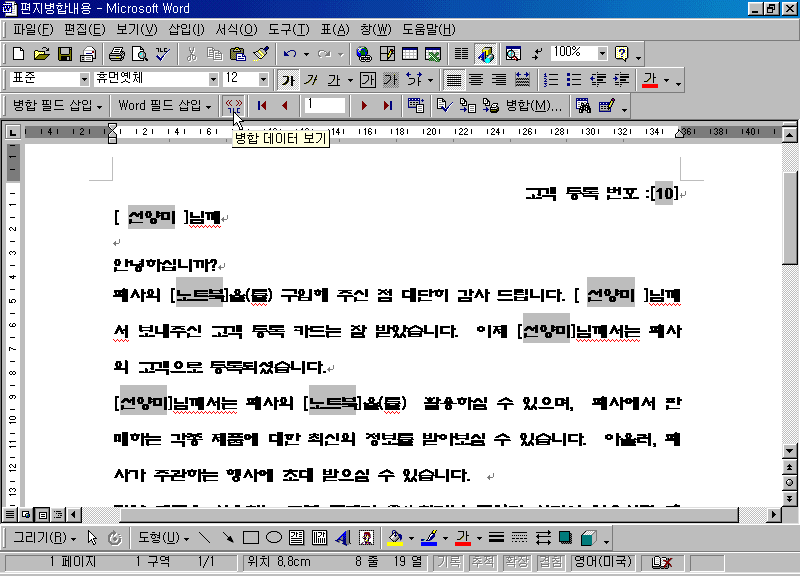The width and height of the screenshot is (800, 576).
Task: Open the 서식(O) menu
Action: tap(236, 30)
